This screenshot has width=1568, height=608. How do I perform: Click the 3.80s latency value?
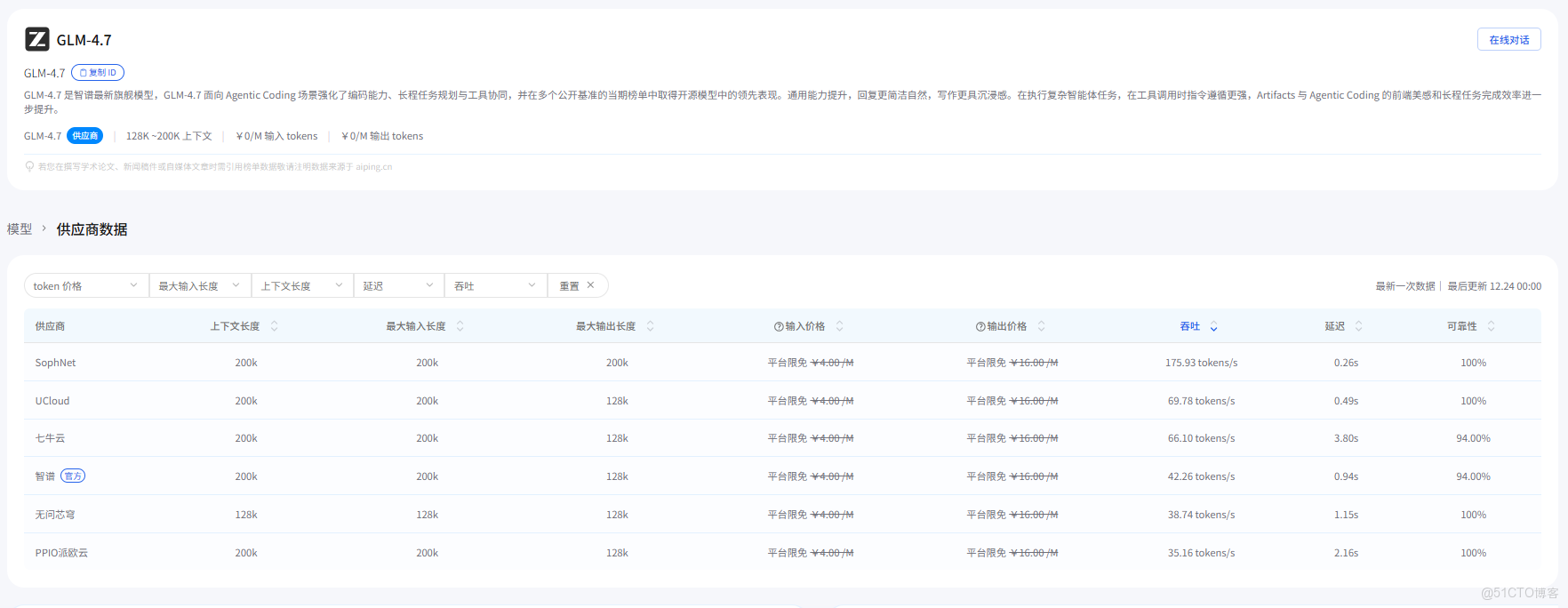point(1346,438)
